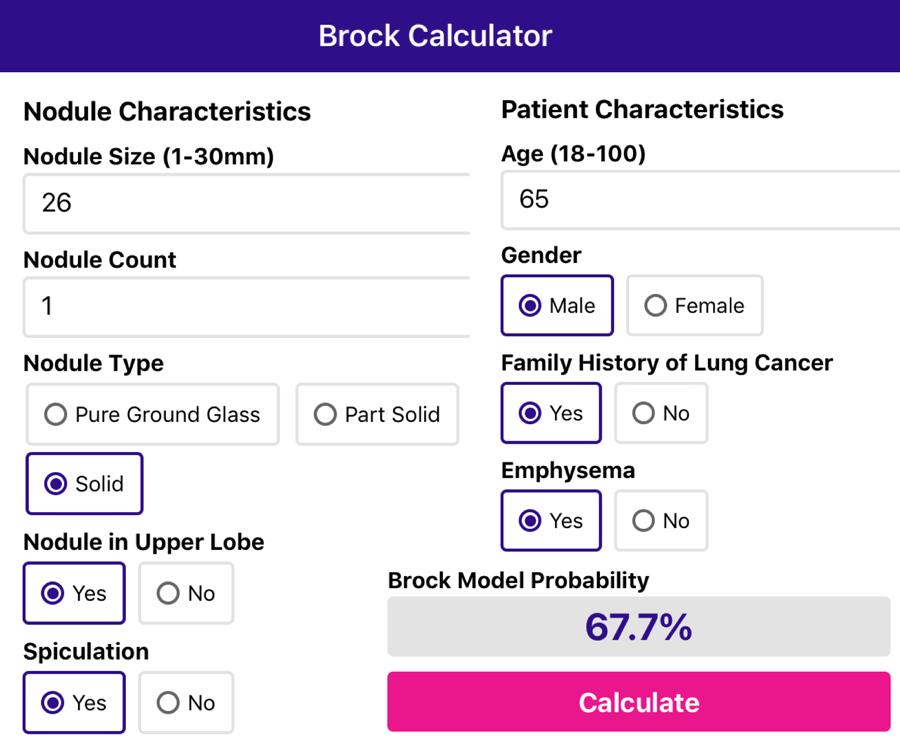Set Emphysema to No
The image size is (900, 737).
661,521
